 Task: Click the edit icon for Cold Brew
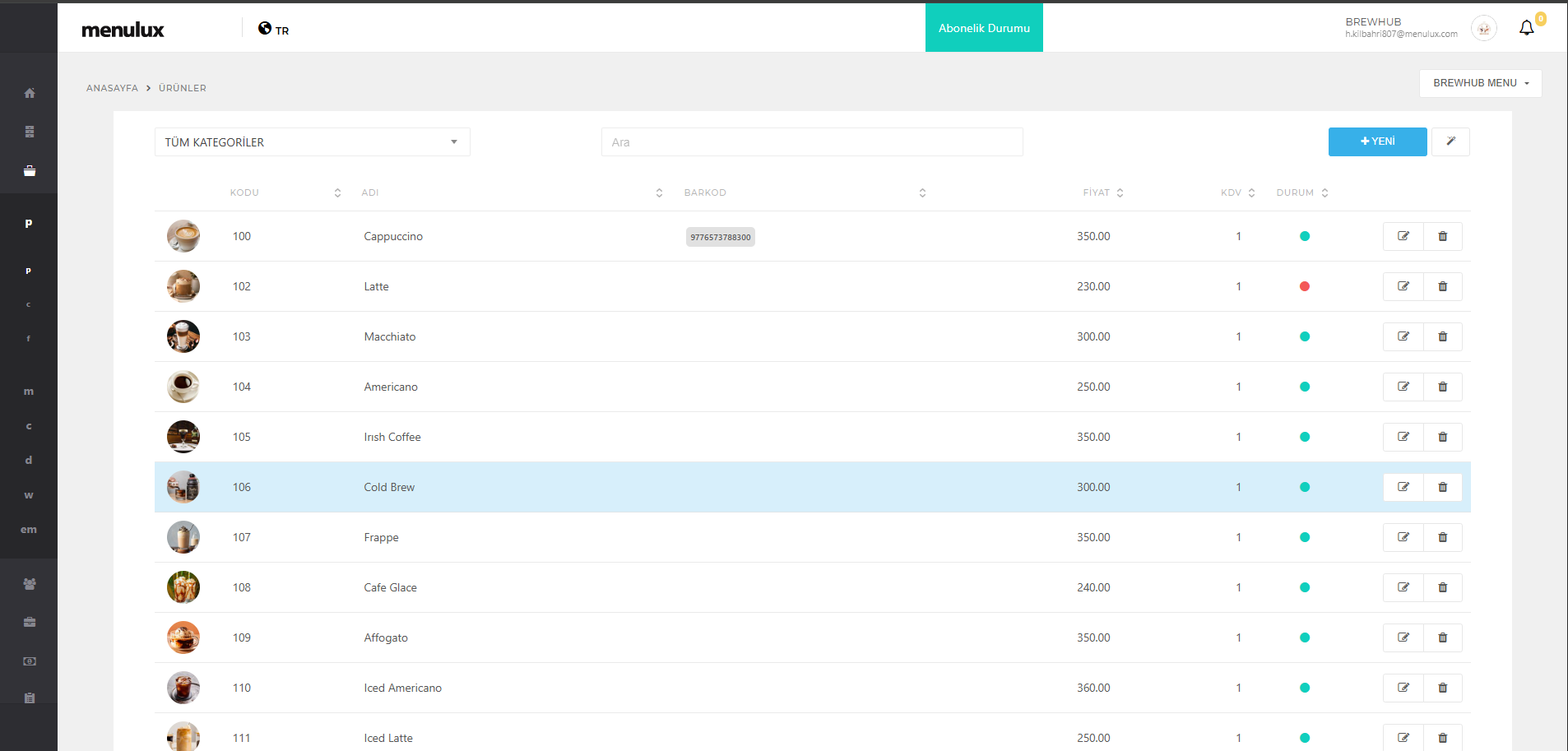click(x=1403, y=487)
